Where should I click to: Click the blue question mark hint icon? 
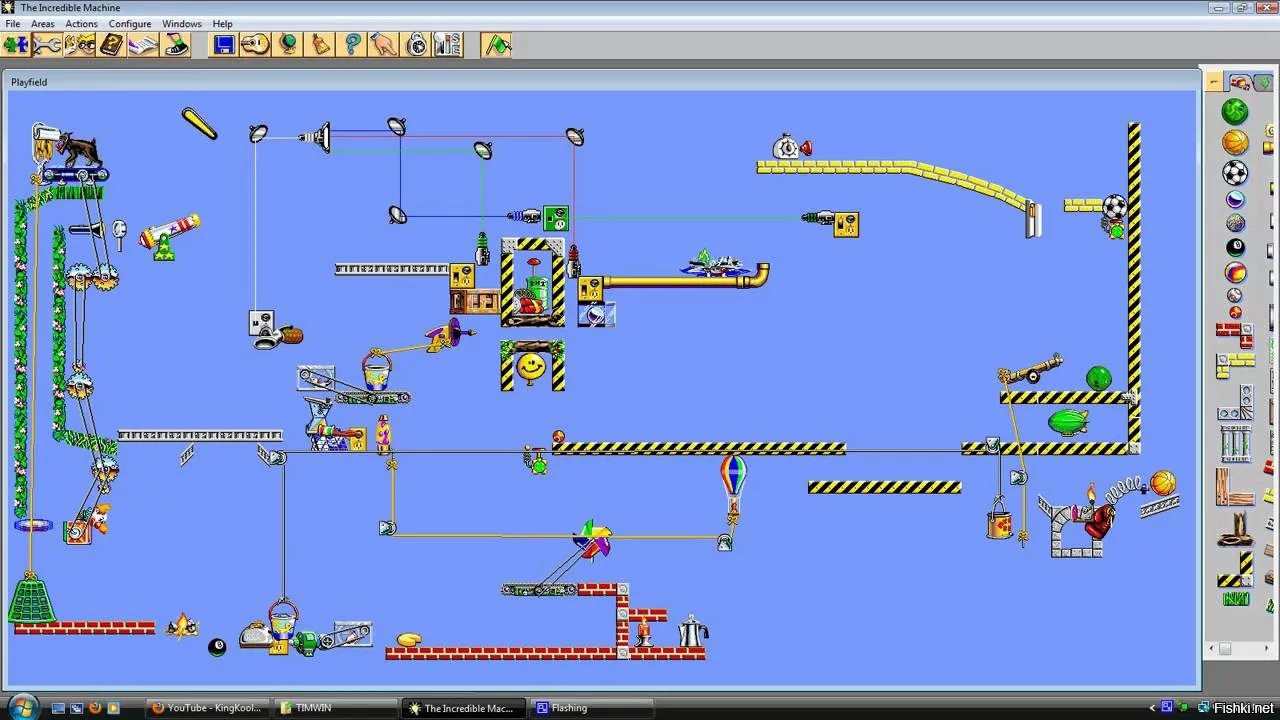click(352, 45)
